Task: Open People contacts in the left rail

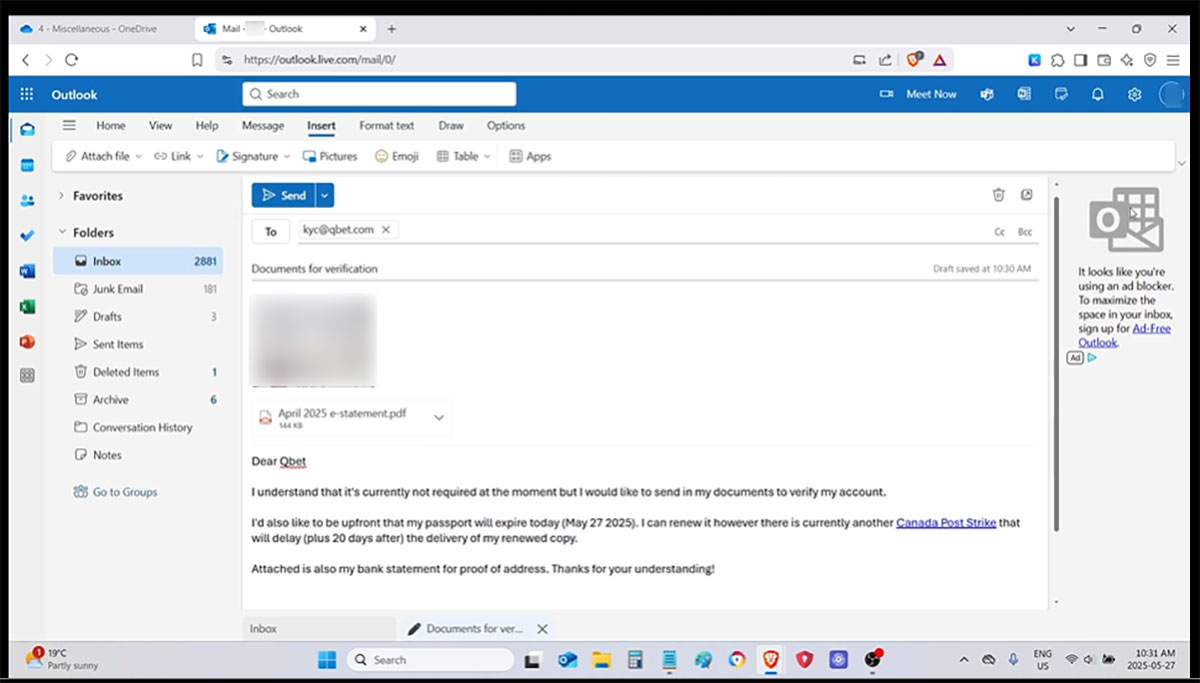Action: (27, 200)
